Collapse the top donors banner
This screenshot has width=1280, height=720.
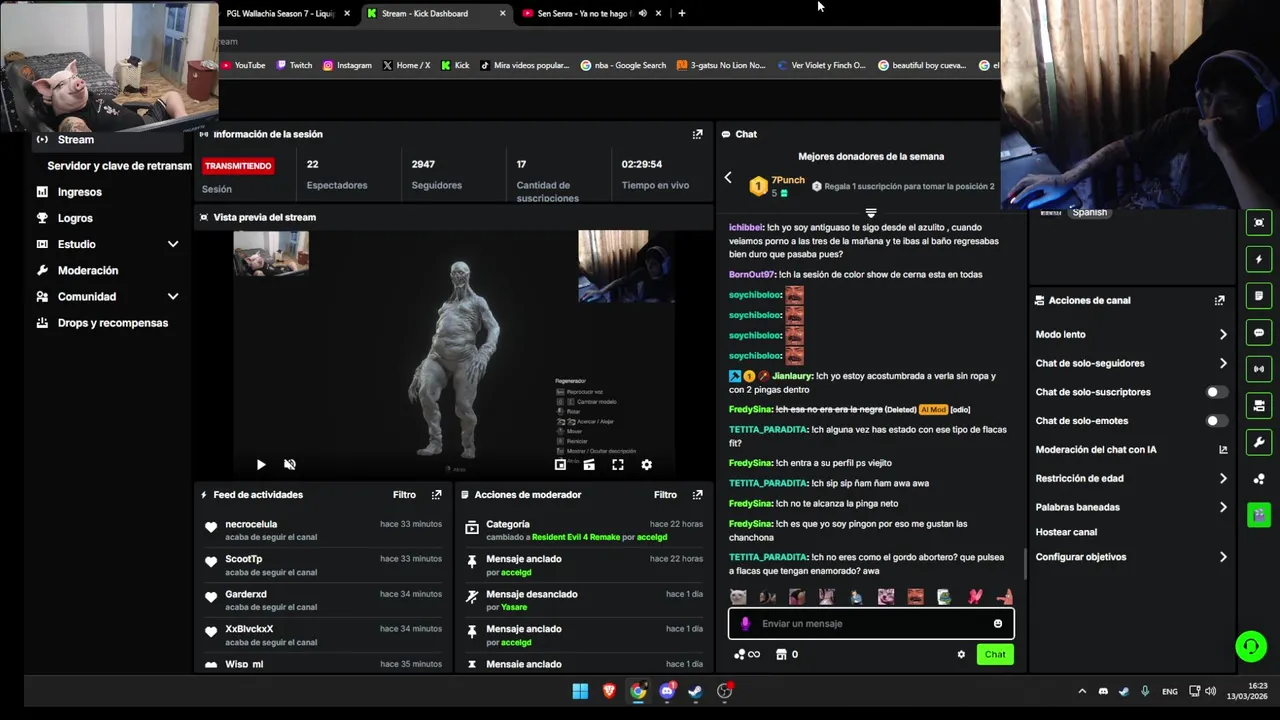pos(871,213)
